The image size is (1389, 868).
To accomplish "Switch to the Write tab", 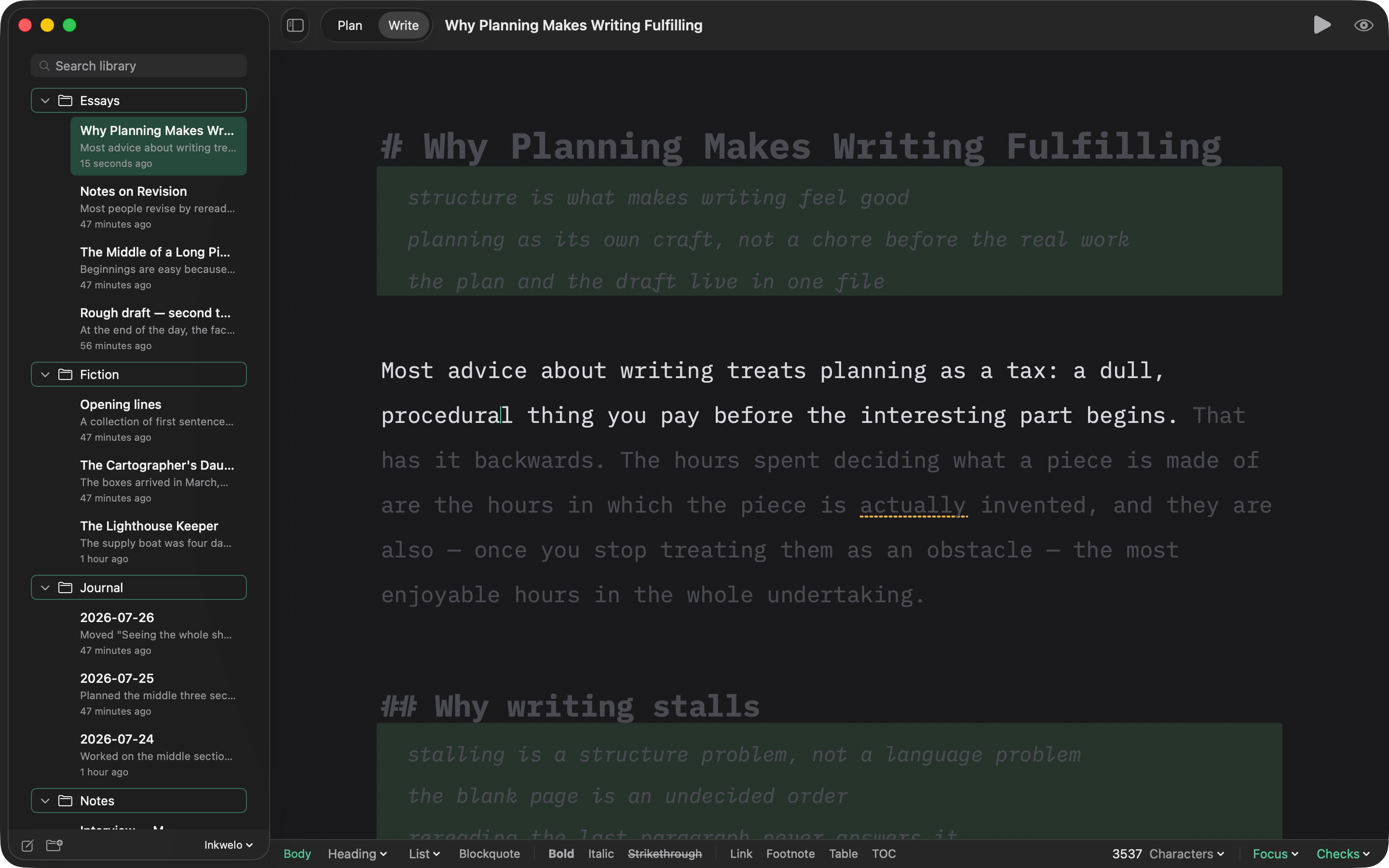I will coord(404,25).
